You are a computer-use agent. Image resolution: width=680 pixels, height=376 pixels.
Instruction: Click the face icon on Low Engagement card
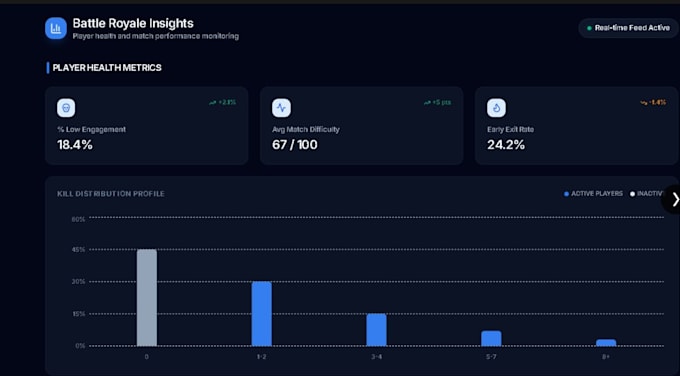coord(66,108)
